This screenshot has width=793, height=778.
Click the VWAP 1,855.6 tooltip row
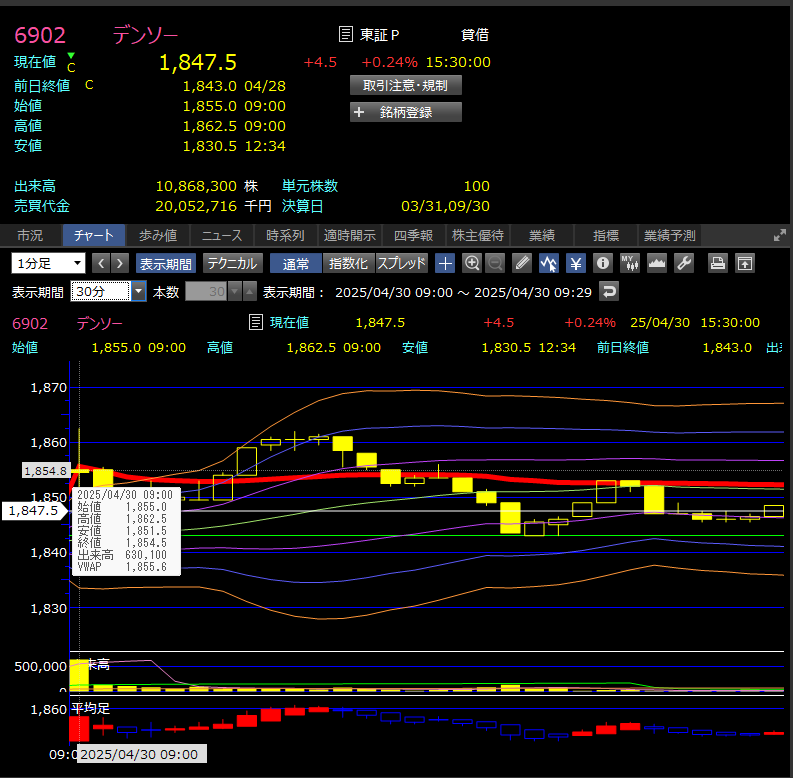(122, 567)
